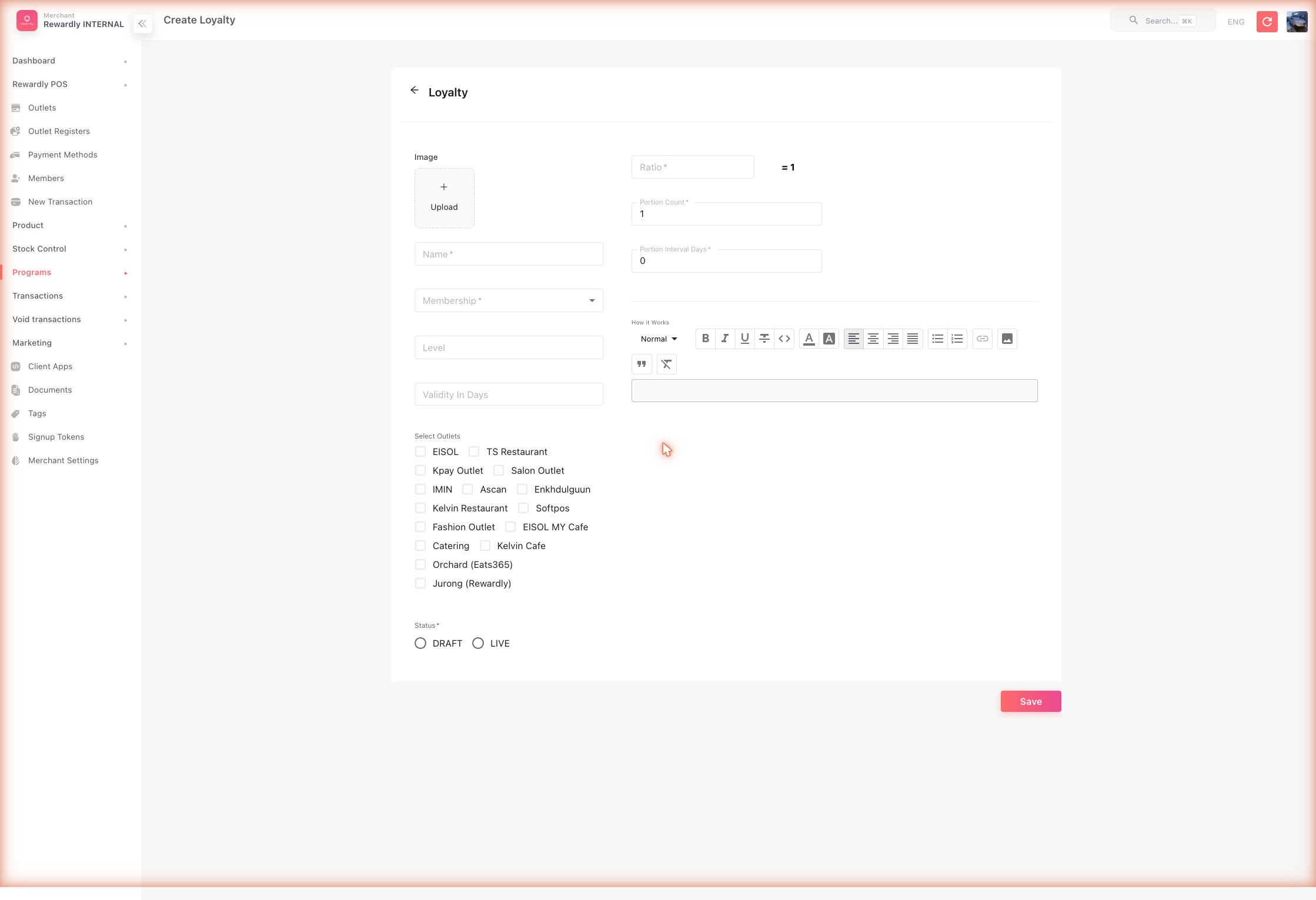Tick Orchard (Eats365) checkbox
This screenshot has height=900, width=1316.
[420, 564]
